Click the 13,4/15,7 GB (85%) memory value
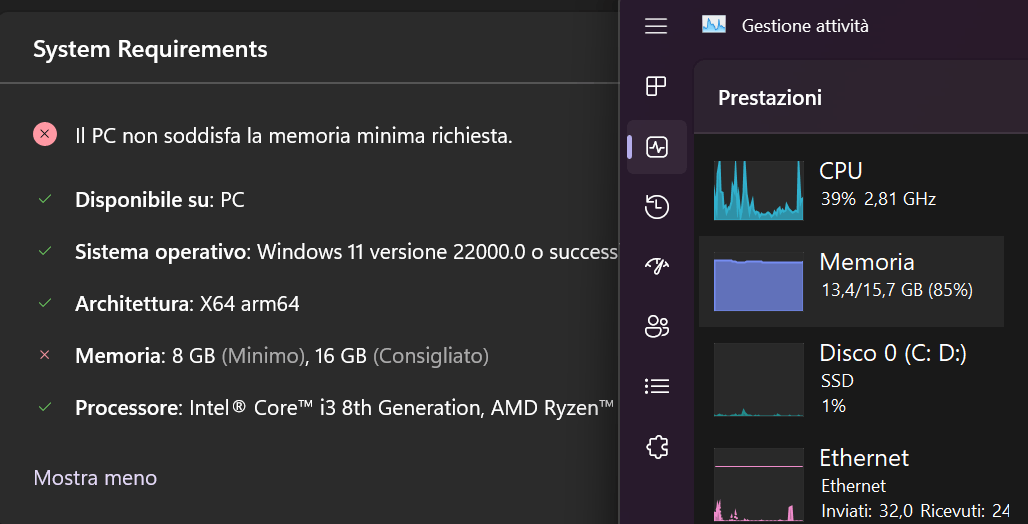 [897, 290]
